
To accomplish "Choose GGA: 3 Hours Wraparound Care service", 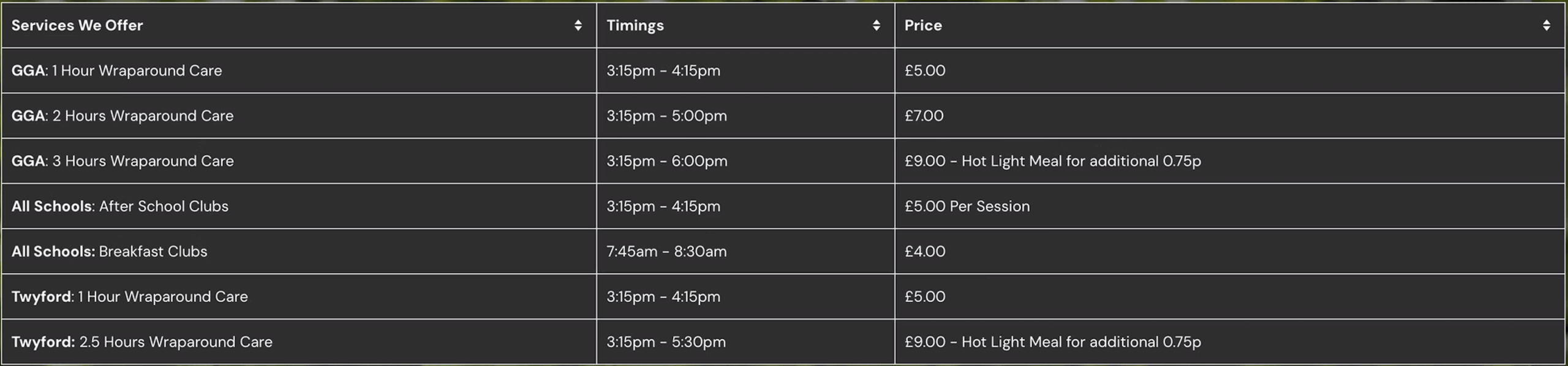I will [x=123, y=161].
